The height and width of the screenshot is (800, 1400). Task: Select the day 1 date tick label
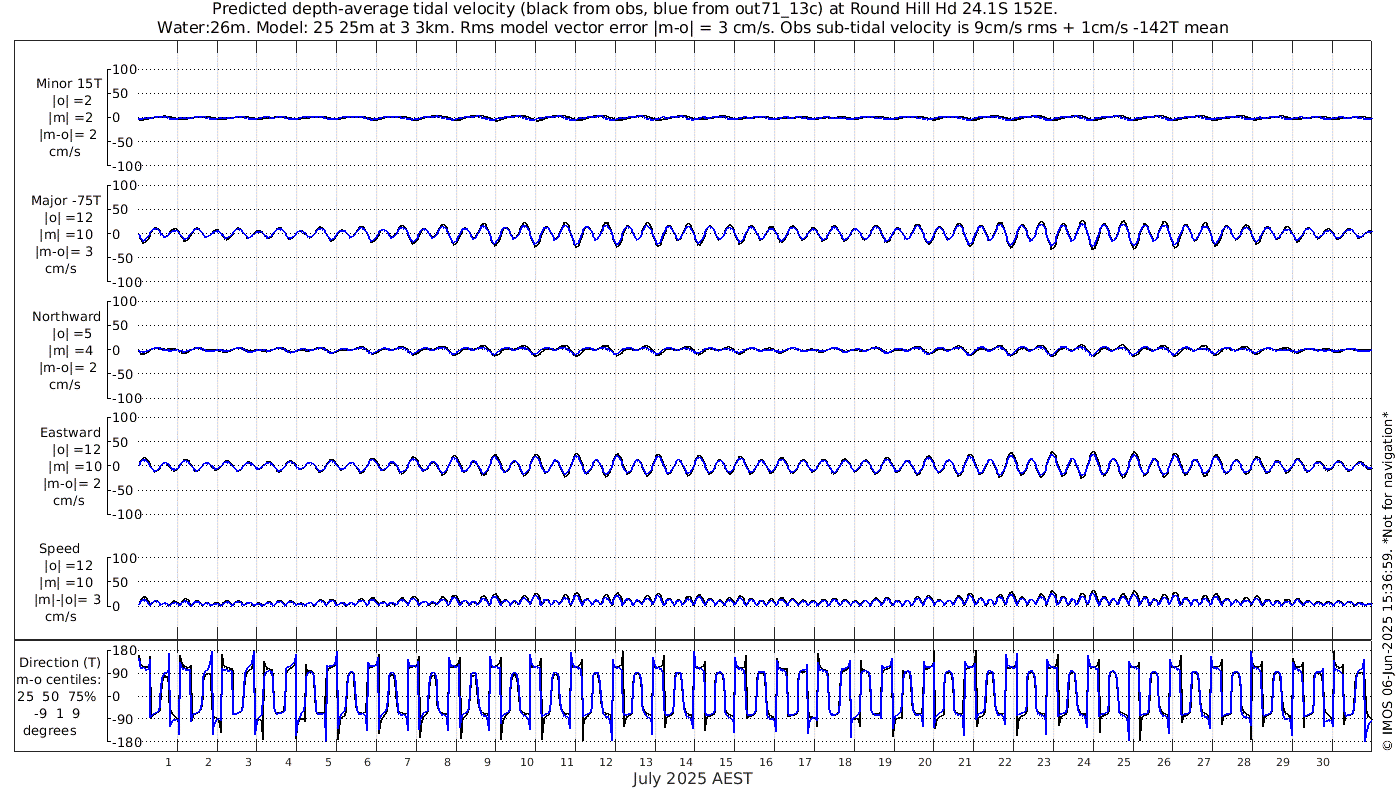tap(168, 762)
